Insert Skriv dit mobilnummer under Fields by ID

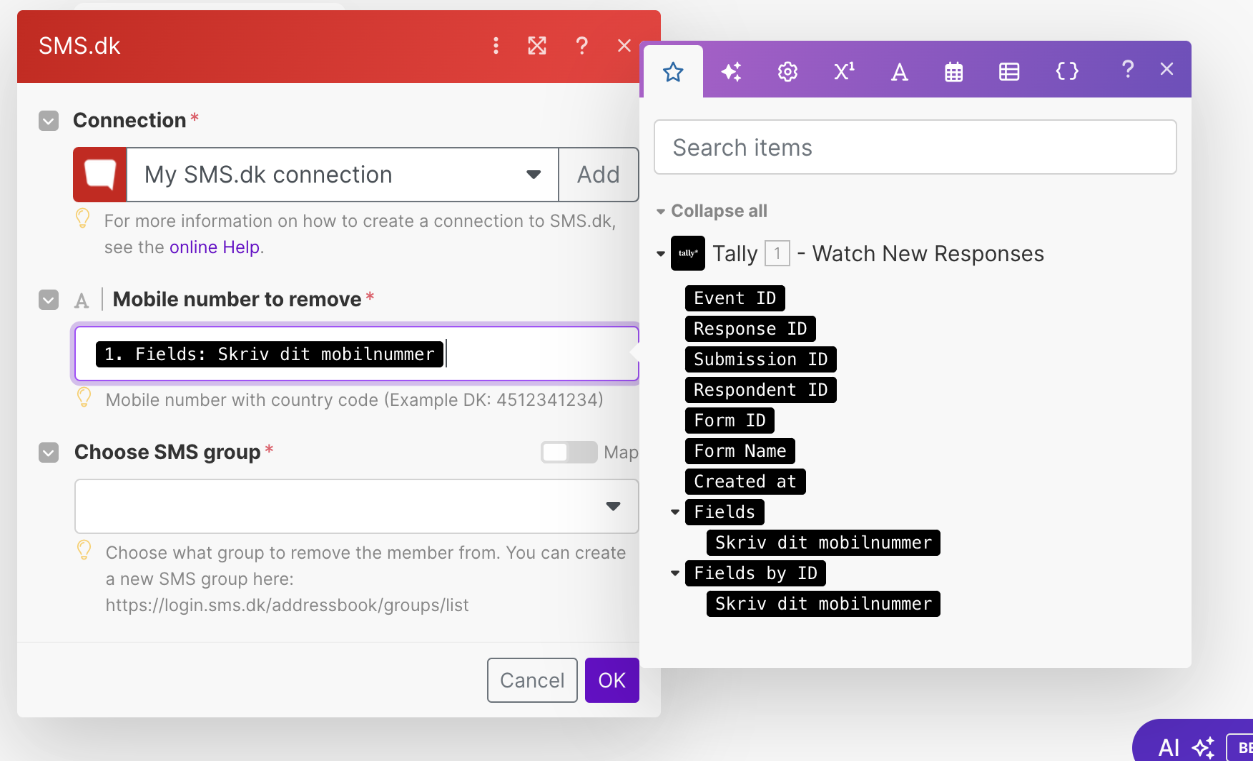(823, 604)
